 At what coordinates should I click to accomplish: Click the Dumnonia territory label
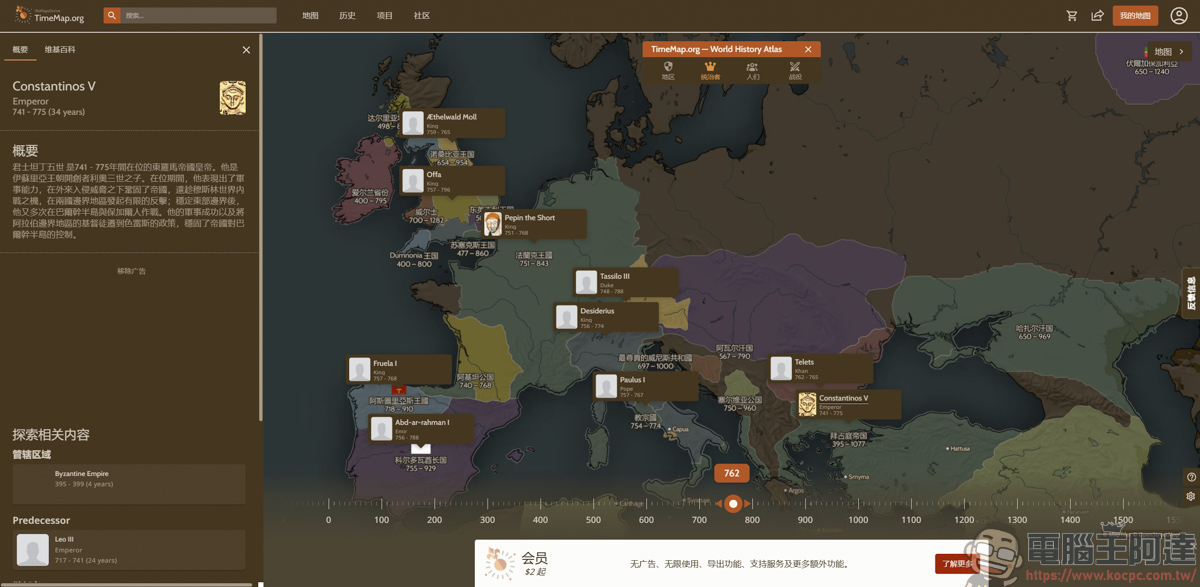coord(414,260)
